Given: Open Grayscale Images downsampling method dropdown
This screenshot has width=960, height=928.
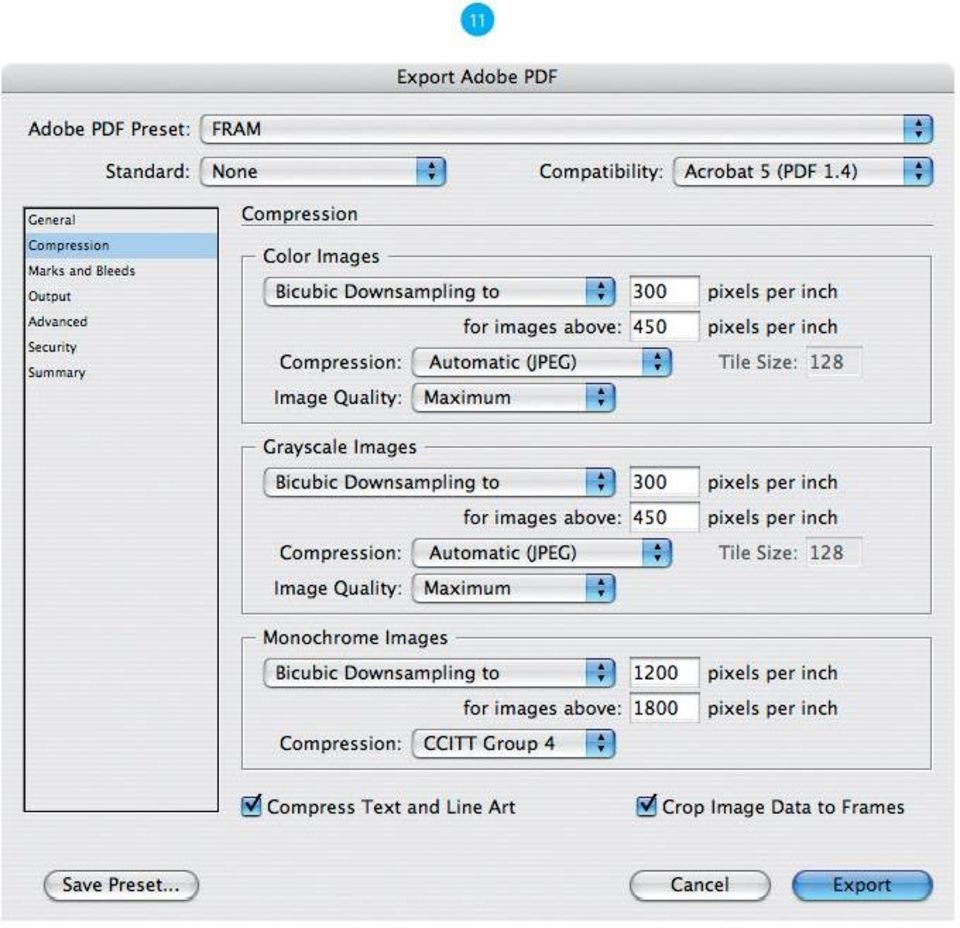Looking at the screenshot, I should click(x=439, y=482).
